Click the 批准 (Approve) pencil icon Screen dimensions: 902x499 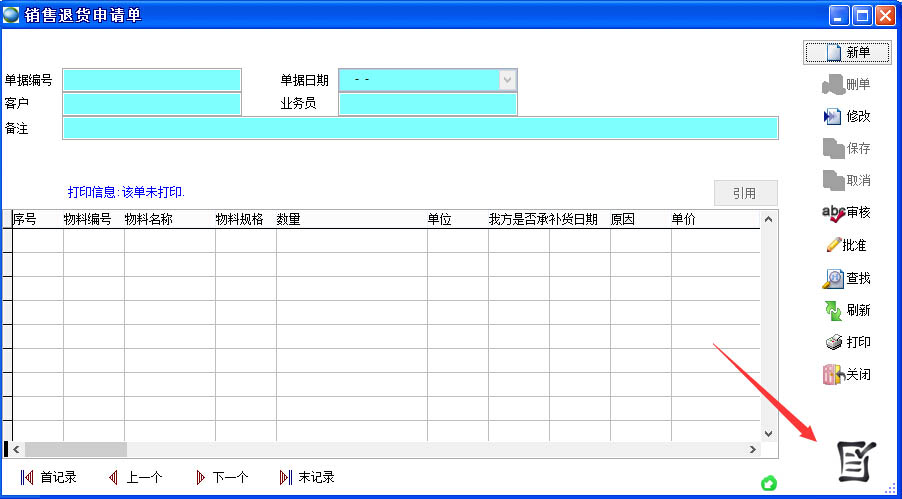[846, 245]
